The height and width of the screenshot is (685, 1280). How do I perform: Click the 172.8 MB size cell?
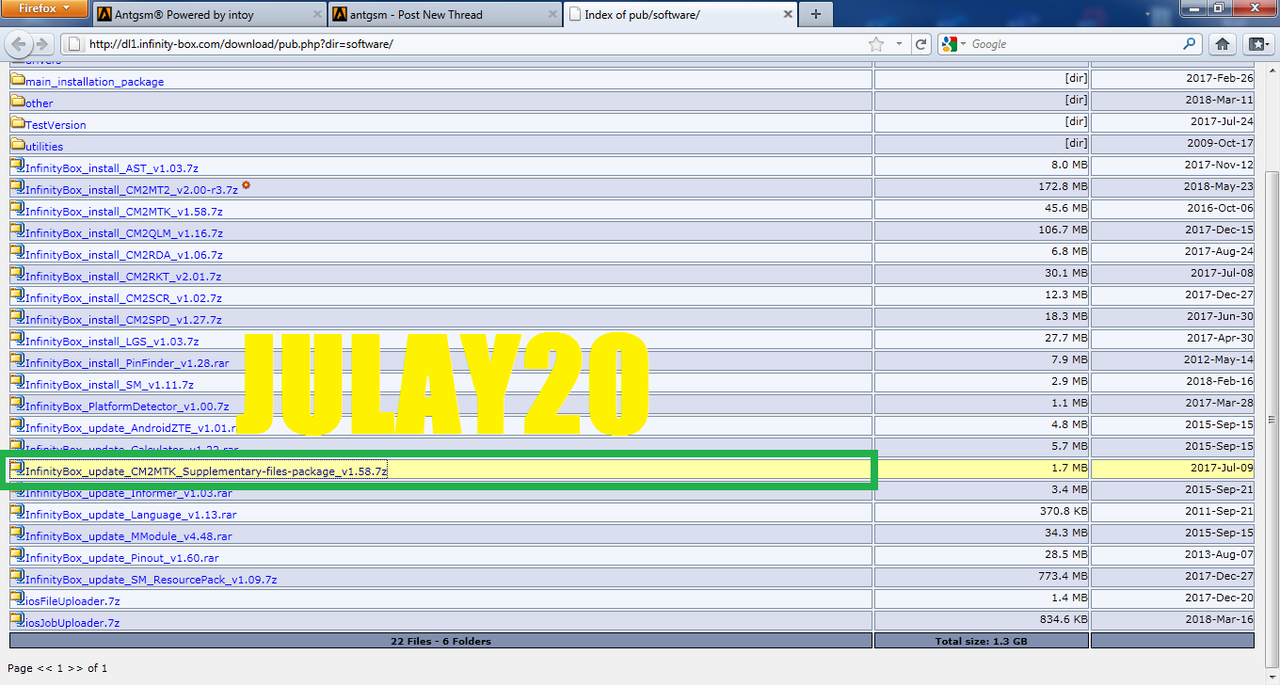point(981,188)
